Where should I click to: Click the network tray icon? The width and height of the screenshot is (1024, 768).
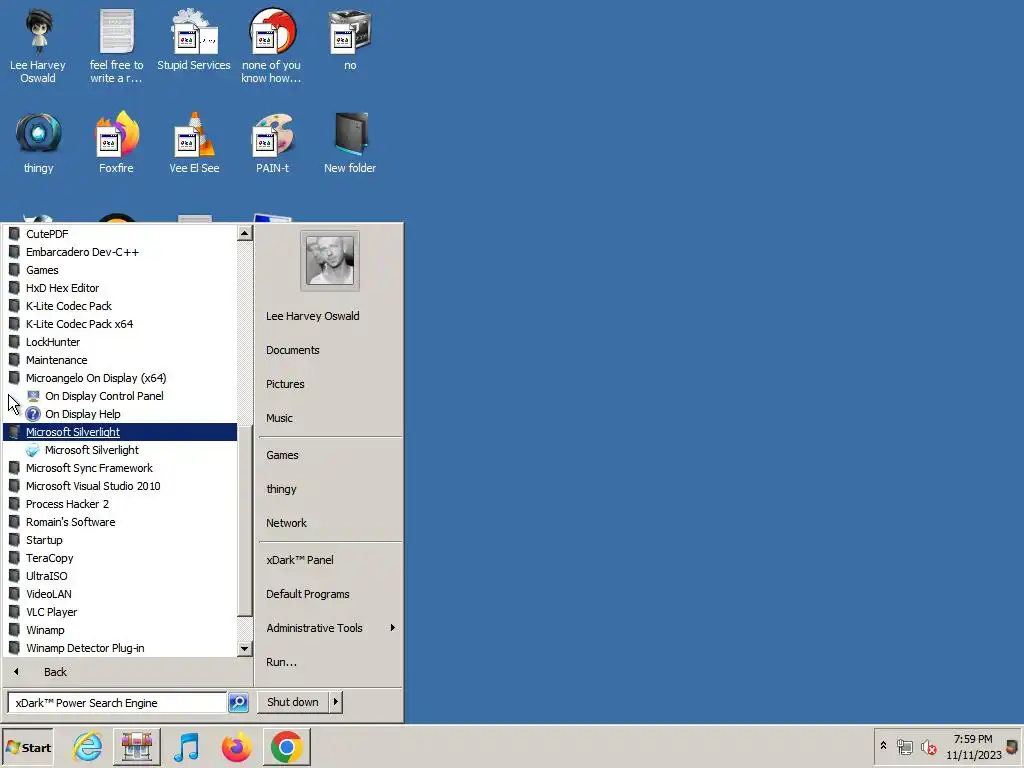[x=904, y=747]
